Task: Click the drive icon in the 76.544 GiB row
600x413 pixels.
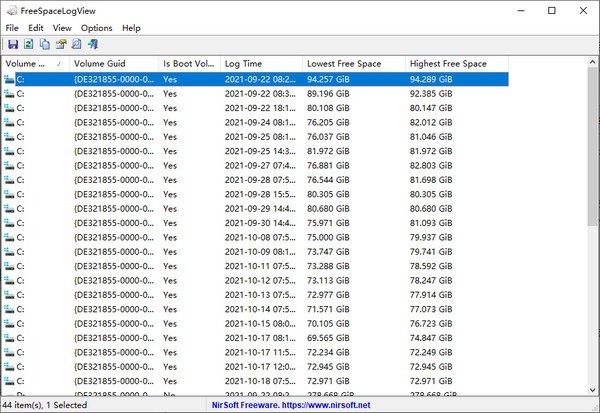Action: click(x=9, y=180)
